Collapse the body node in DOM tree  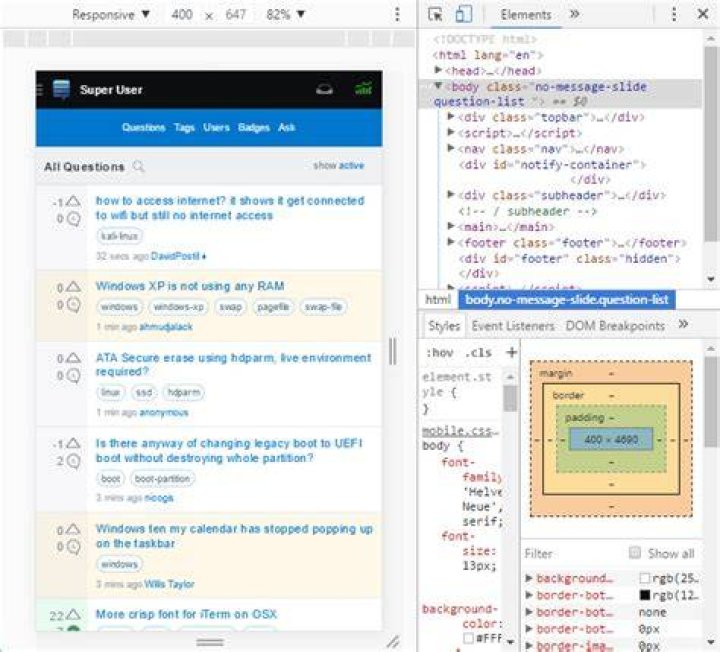tap(439, 86)
